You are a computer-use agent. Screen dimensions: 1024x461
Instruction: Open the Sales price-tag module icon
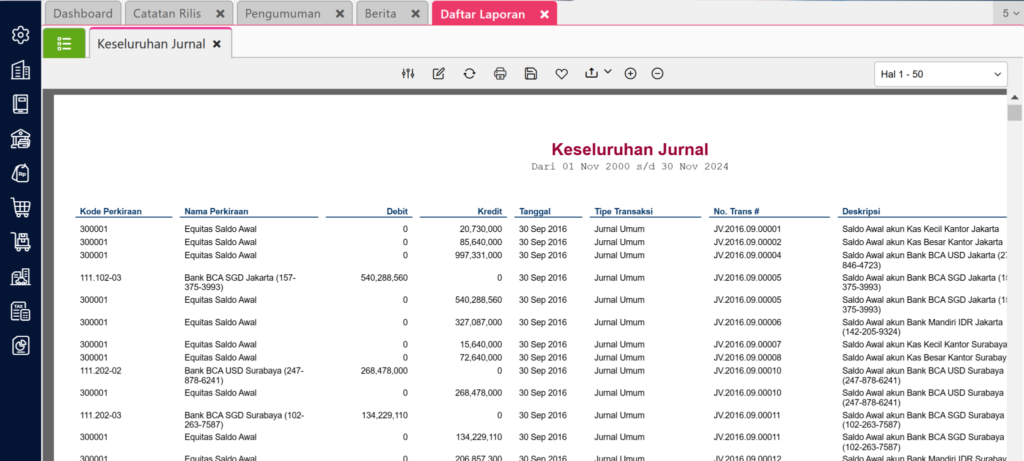click(x=21, y=173)
